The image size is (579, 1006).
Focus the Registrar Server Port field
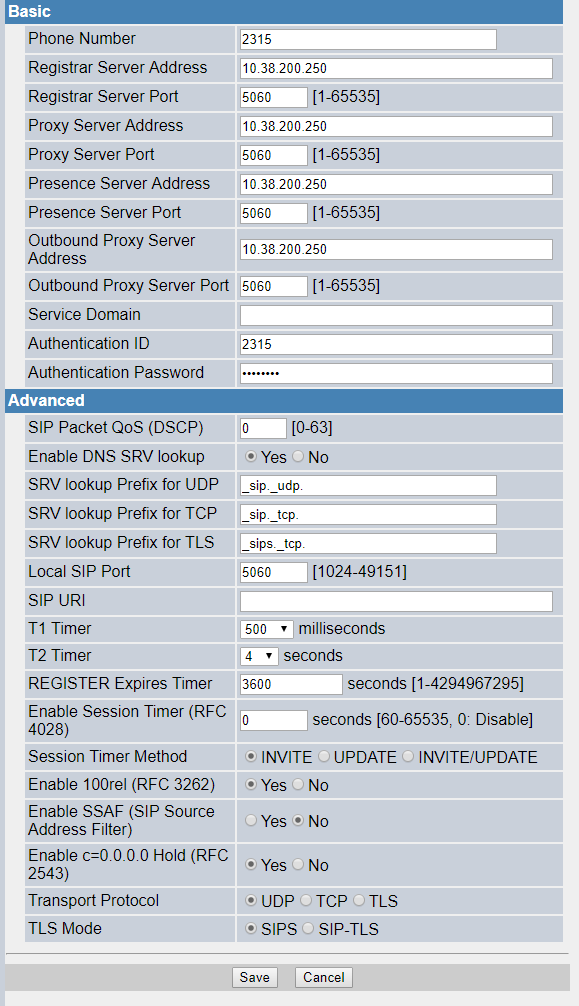point(273,97)
